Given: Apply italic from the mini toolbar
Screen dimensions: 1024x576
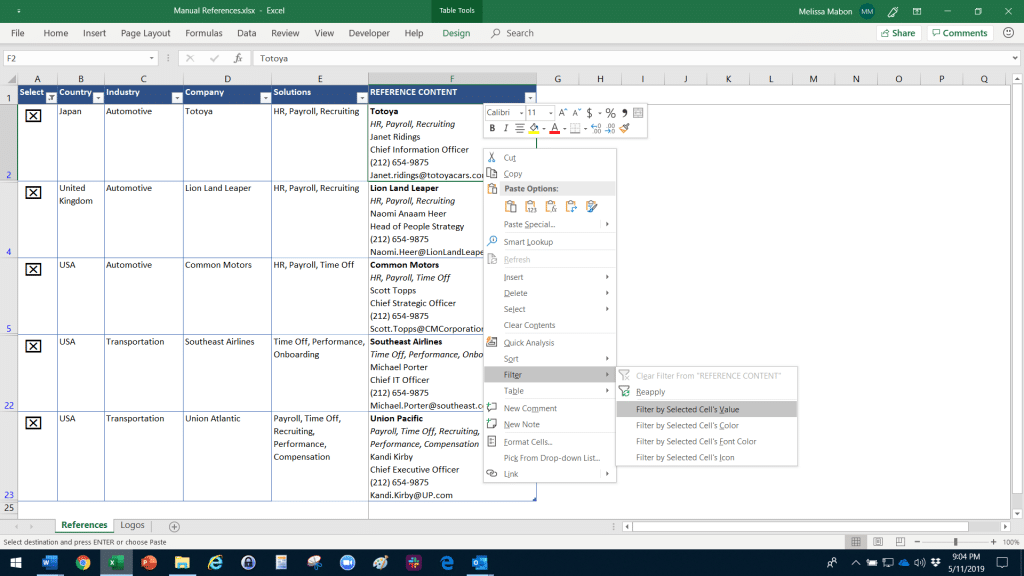Looking at the screenshot, I should pos(505,128).
